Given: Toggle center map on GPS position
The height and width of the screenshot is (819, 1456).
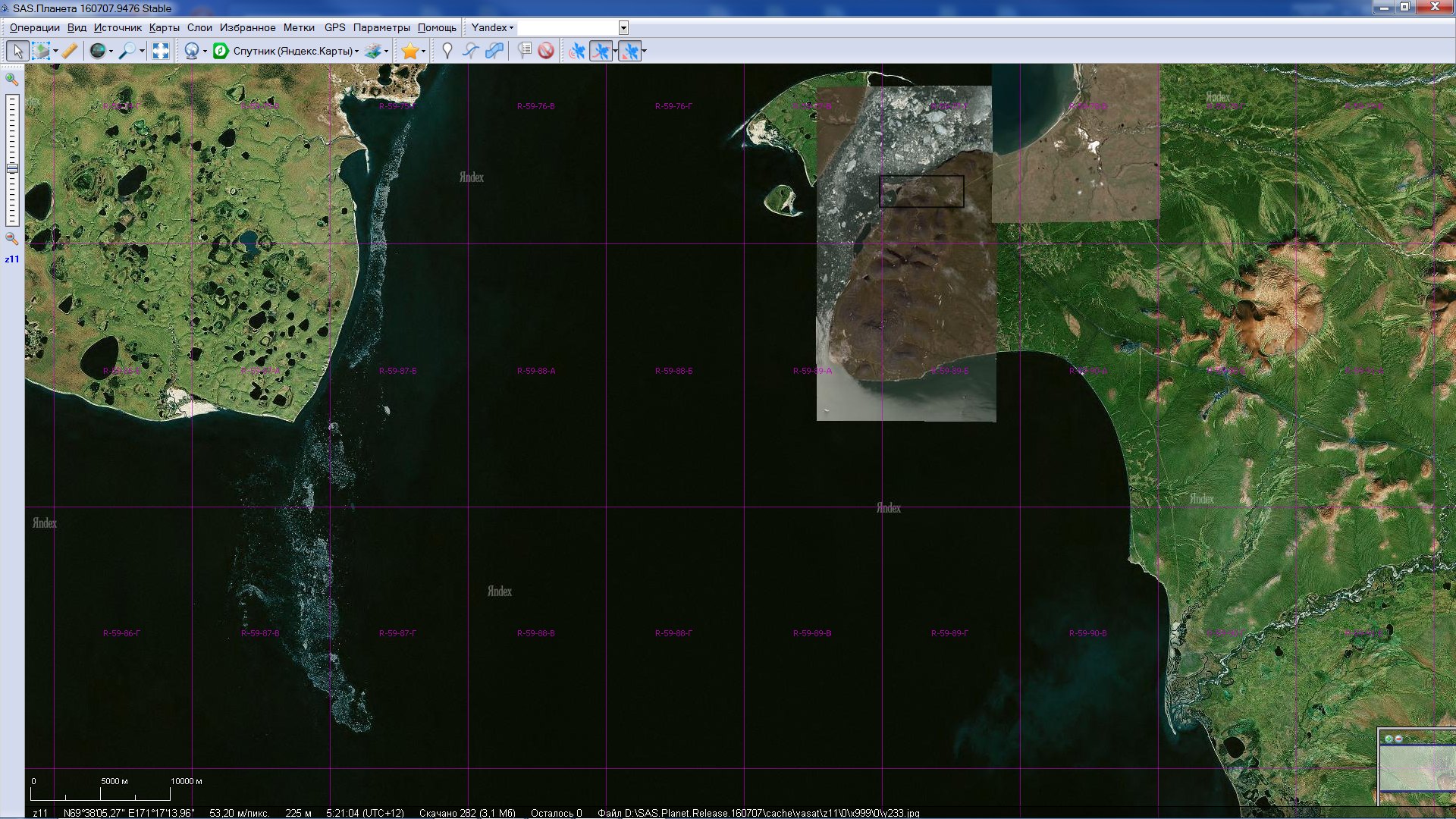Looking at the screenshot, I should (629, 51).
